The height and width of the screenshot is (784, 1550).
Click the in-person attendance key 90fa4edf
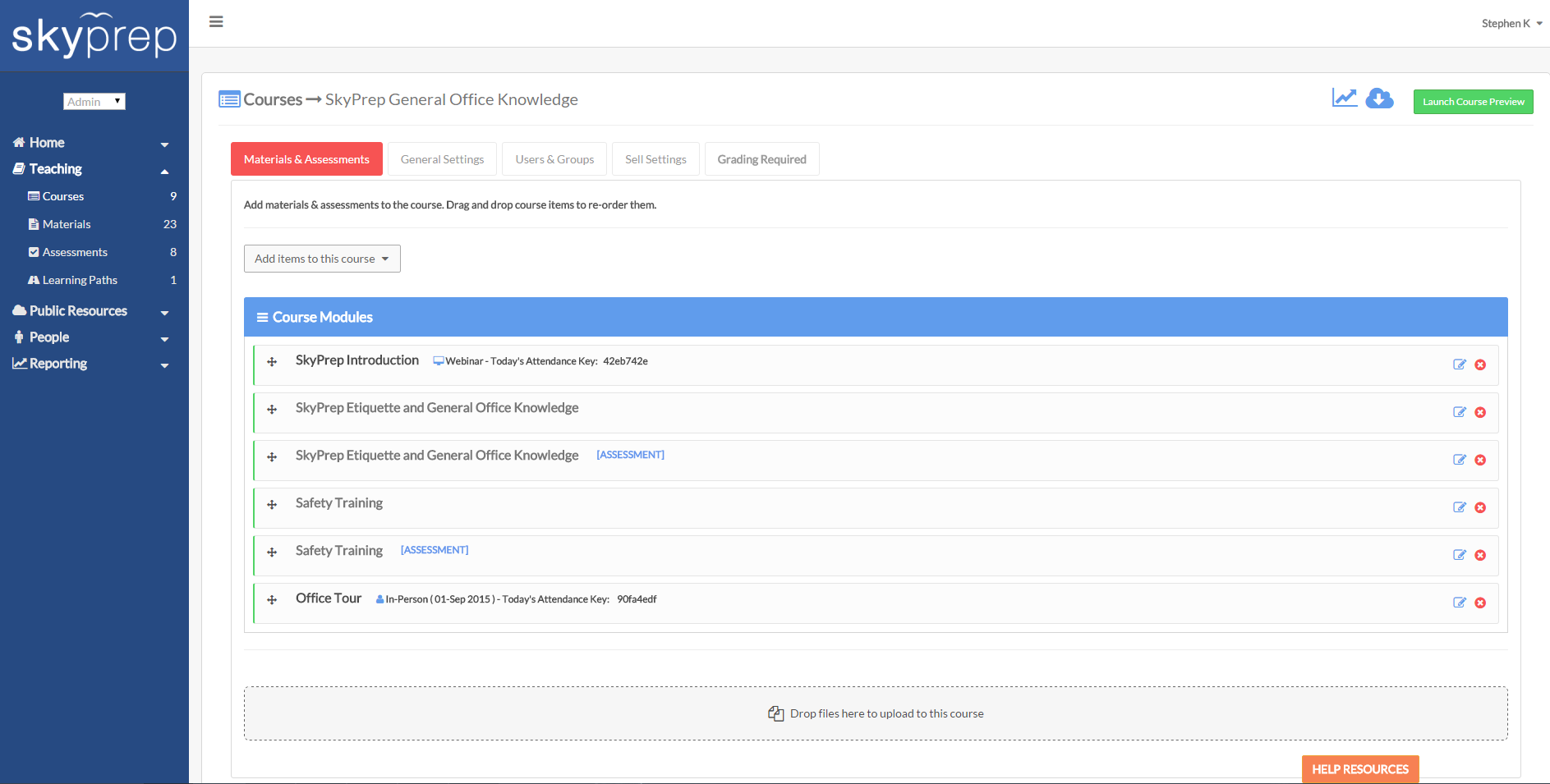pyautogui.click(x=637, y=599)
